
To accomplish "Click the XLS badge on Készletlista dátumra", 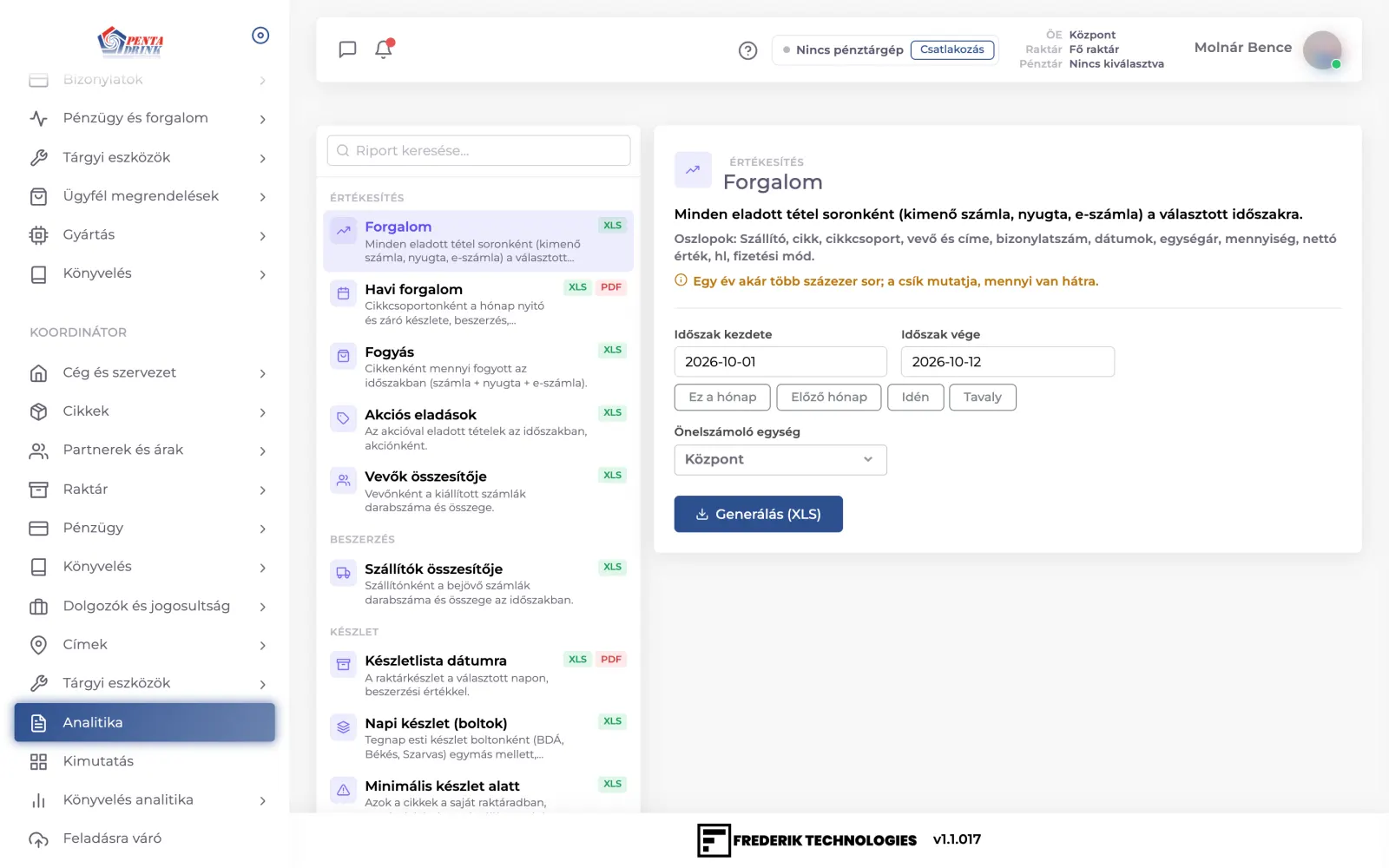I will [577, 660].
